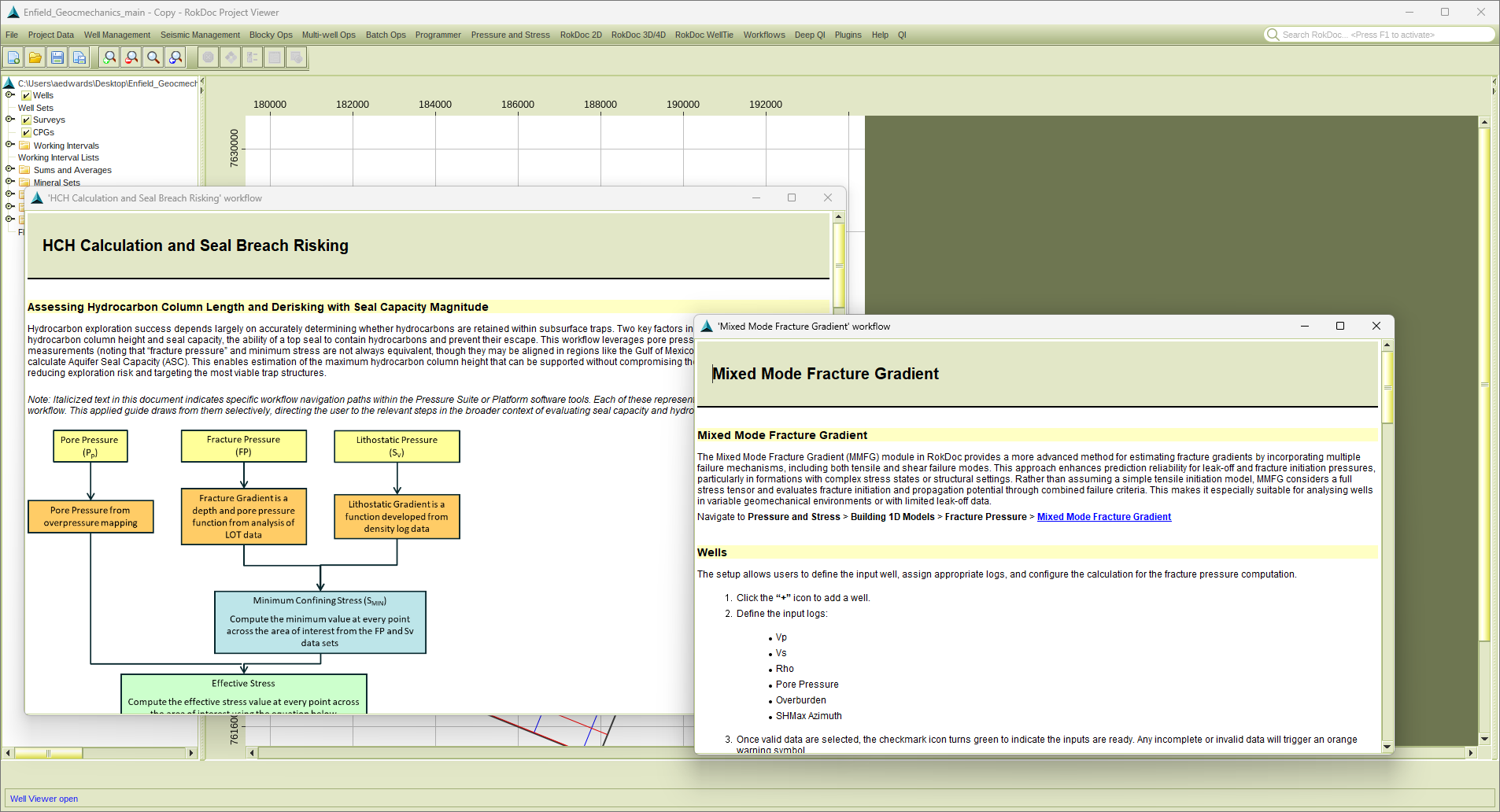Click the HCH workflow vertical scrollbar thumb
The width and height of the screenshot is (1500, 812).
pyautogui.click(x=839, y=265)
